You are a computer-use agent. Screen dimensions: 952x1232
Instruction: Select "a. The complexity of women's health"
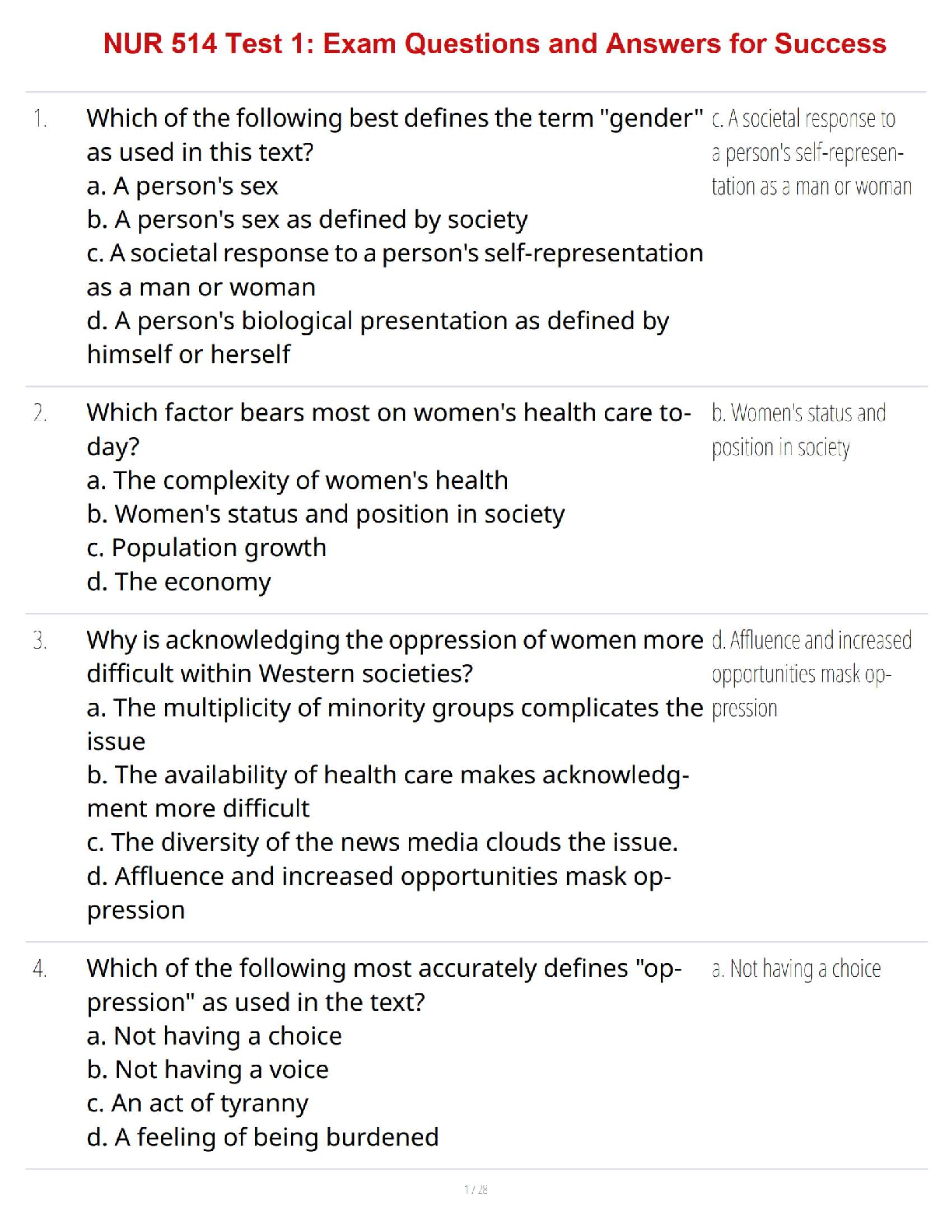(x=297, y=481)
